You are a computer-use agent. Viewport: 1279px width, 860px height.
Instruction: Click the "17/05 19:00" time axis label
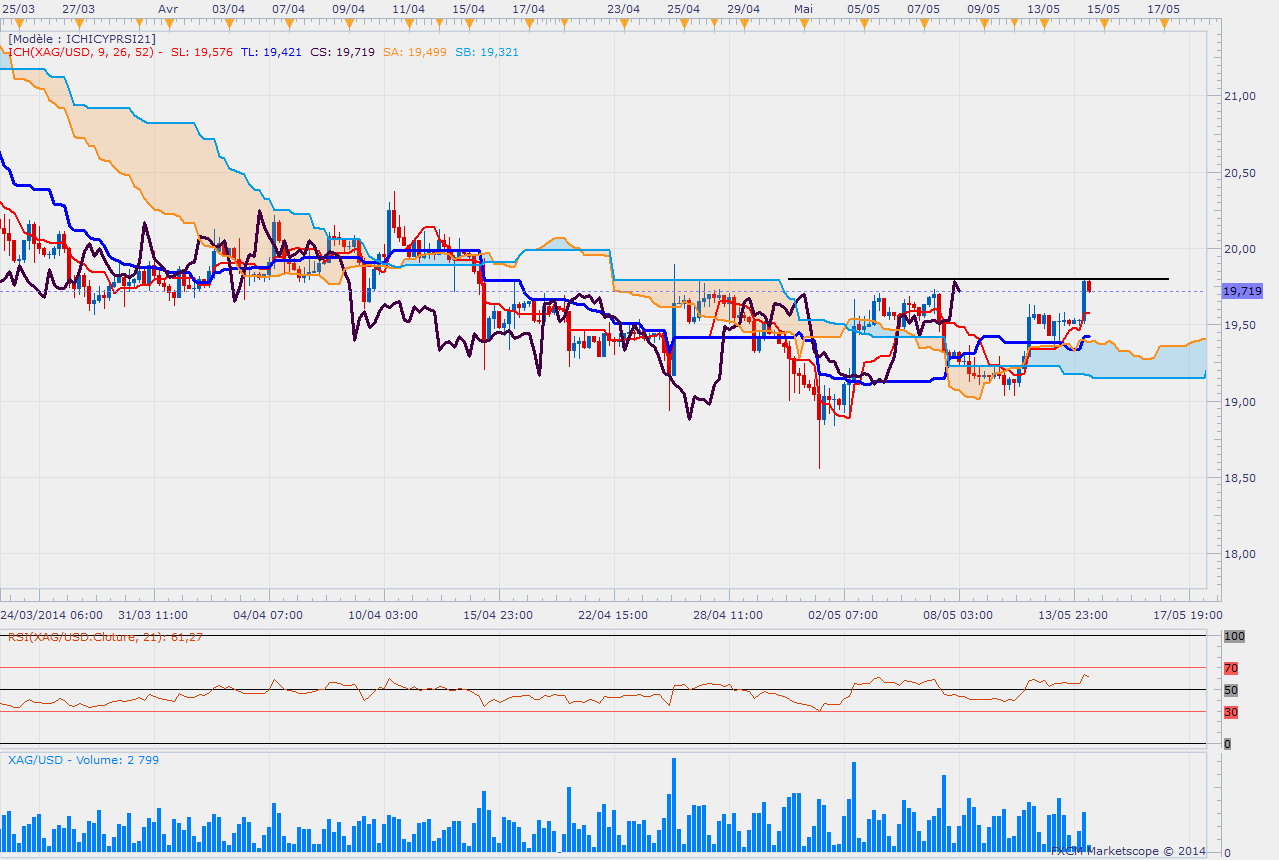[x=1187, y=615]
